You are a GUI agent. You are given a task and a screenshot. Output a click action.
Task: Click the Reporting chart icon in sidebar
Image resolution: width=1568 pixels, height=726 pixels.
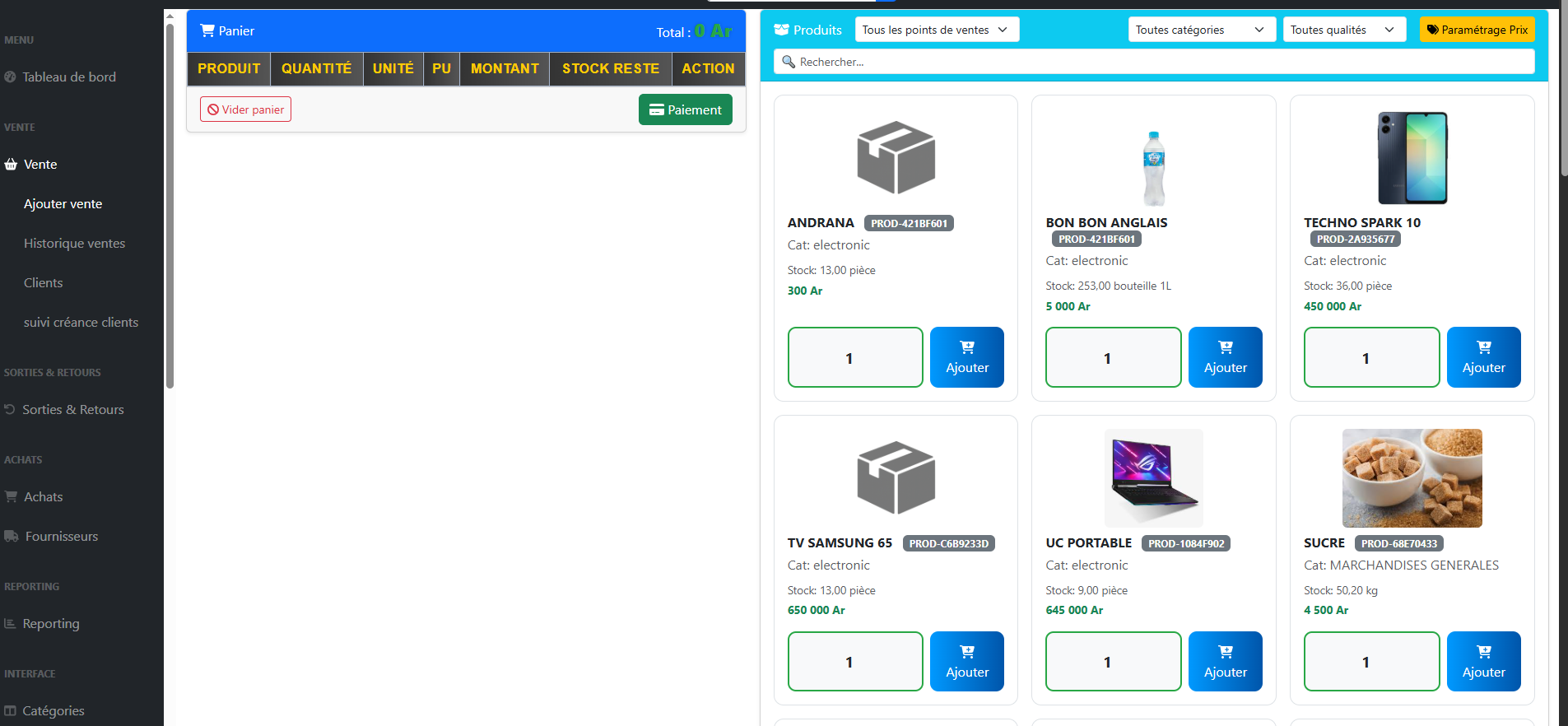tap(10, 623)
